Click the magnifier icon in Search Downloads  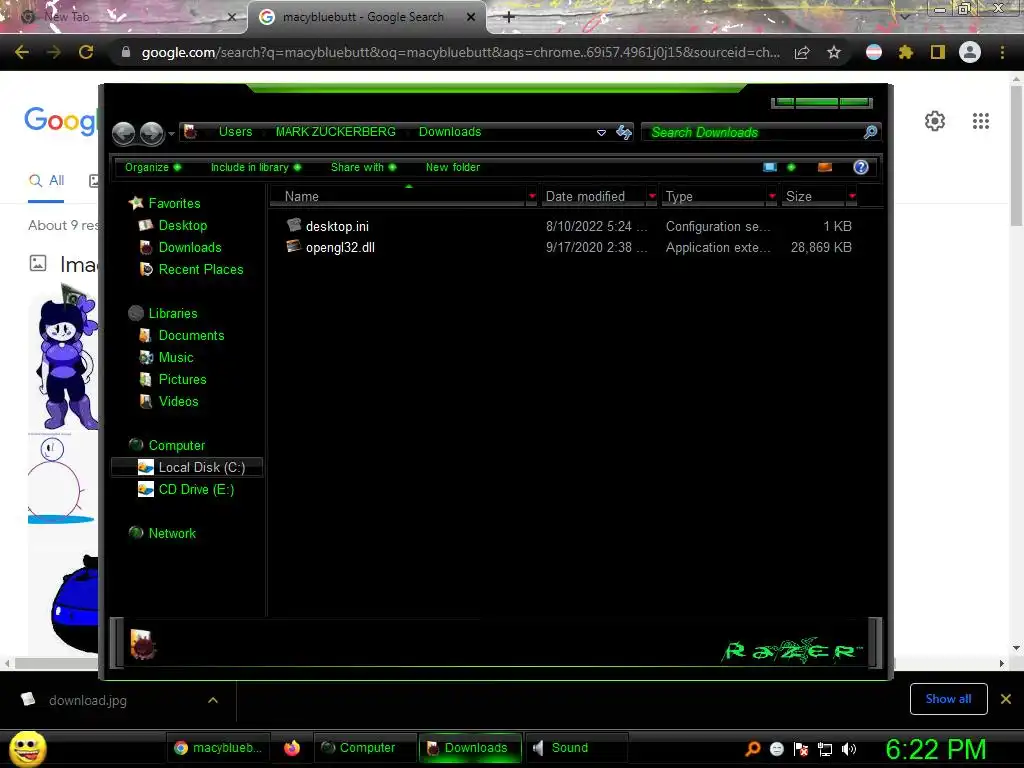pyautogui.click(x=870, y=133)
